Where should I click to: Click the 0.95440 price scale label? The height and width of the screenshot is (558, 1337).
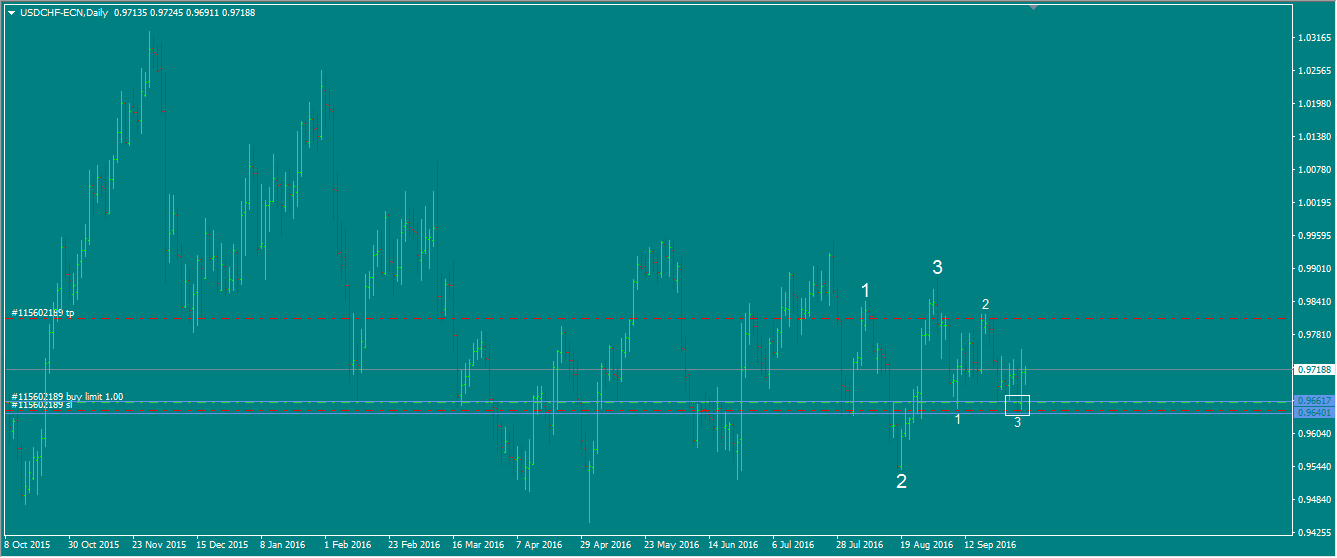[1314, 467]
